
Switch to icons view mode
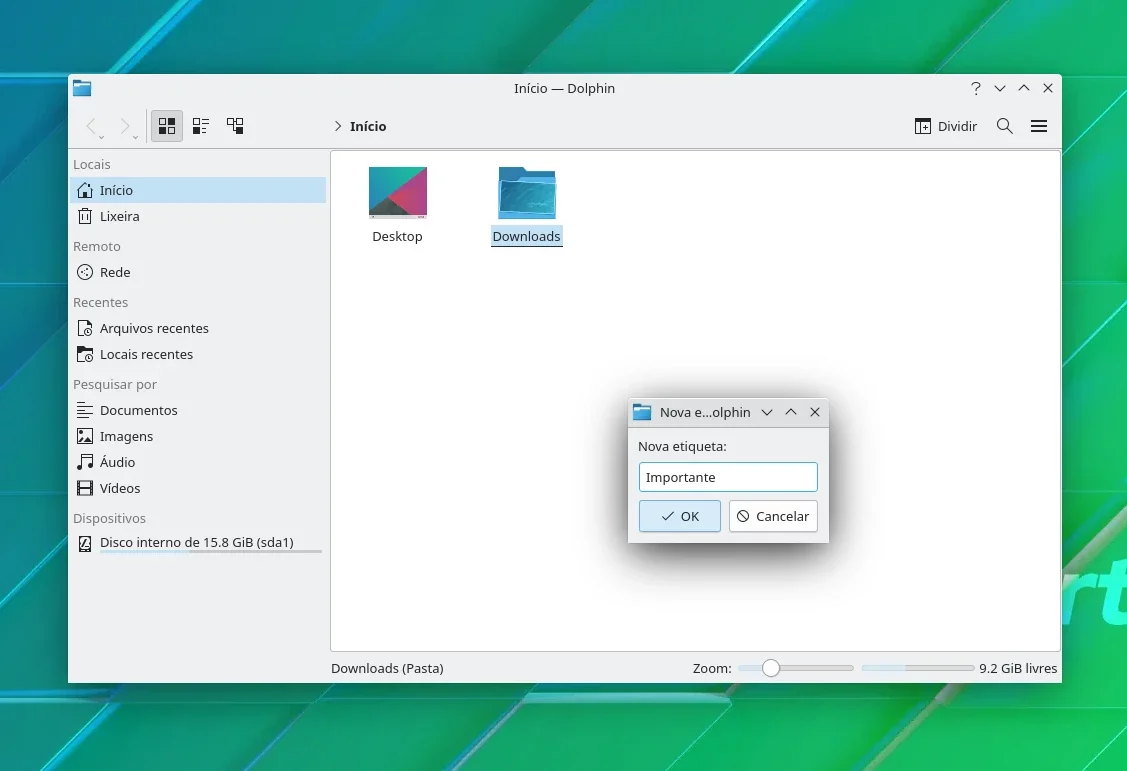pos(167,126)
